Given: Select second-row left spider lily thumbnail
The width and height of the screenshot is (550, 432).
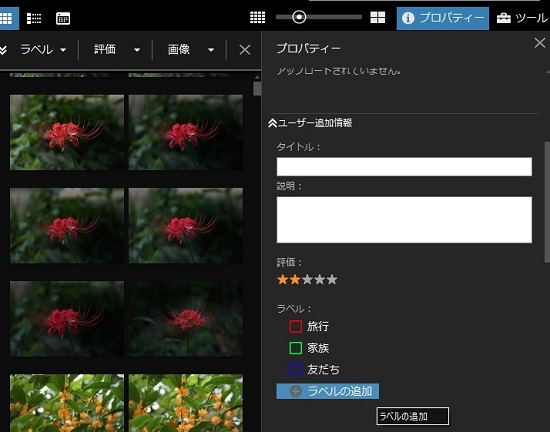Looking at the screenshot, I should (x=67, y=226).
